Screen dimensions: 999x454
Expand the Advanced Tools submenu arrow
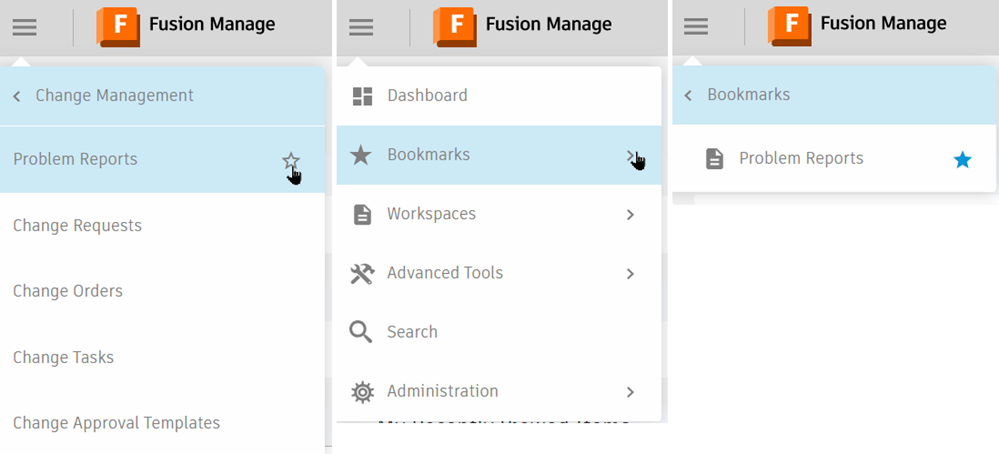pyautogui.click(x=630, y=273)
